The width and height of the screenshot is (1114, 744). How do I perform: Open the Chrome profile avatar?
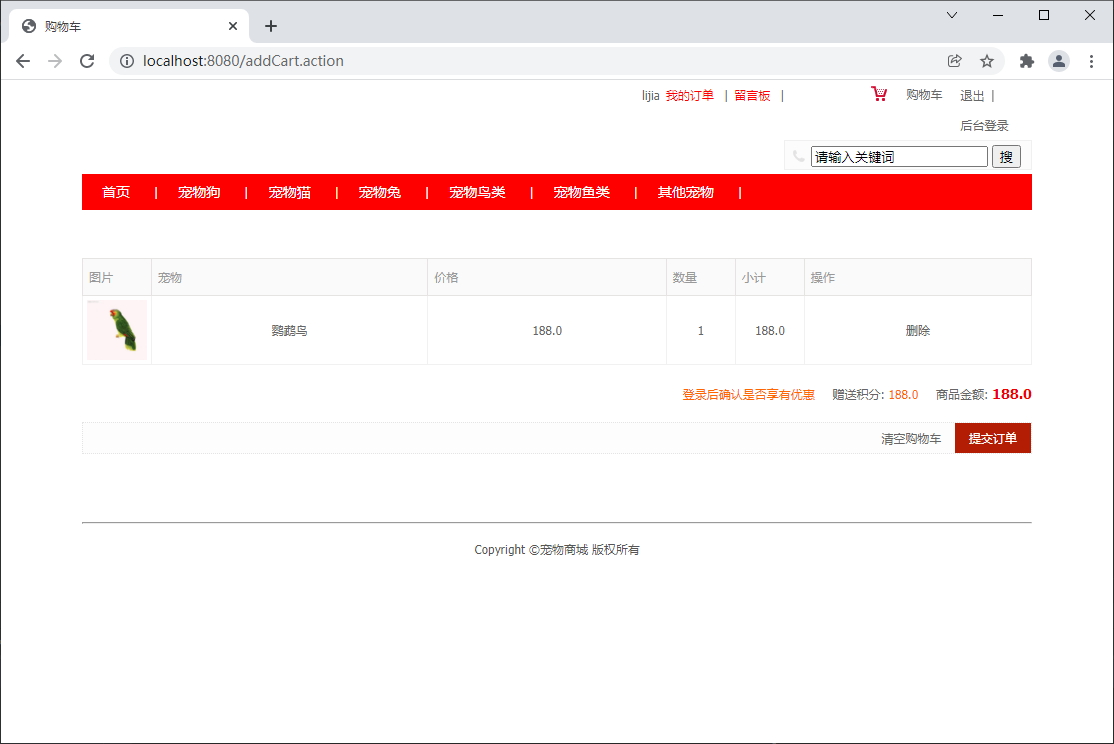(1059, 61)
